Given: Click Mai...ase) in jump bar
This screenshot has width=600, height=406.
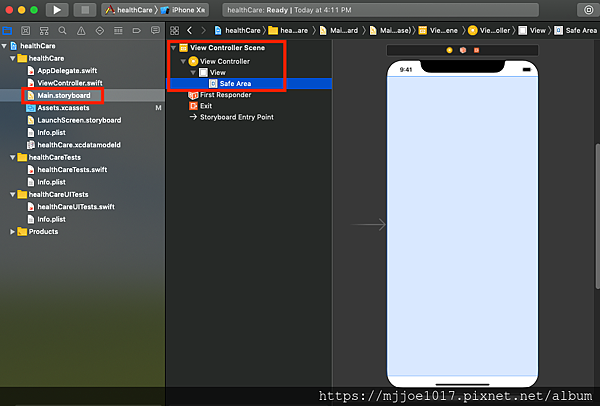Looking at the screenshot, I should pos(390,31).
